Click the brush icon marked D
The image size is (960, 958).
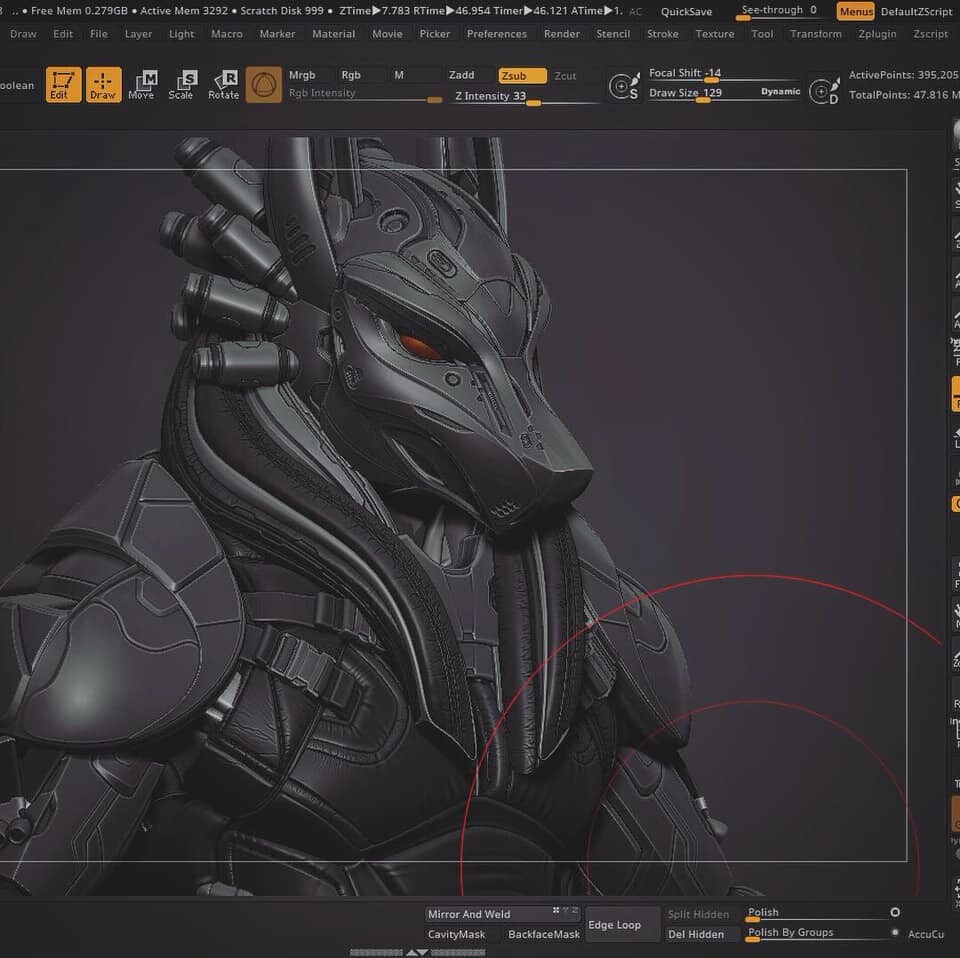coord(823,91)
